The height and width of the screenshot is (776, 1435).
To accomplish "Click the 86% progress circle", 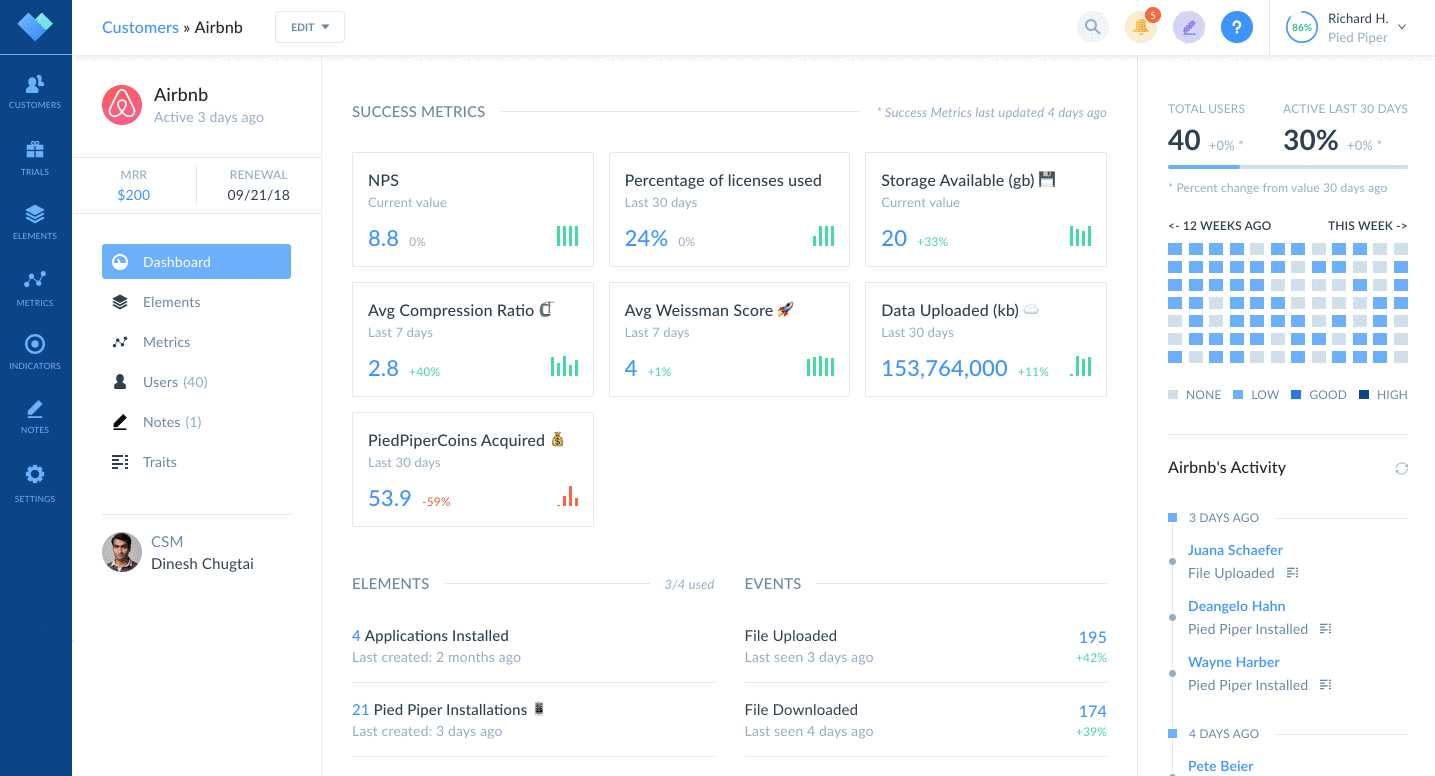I will [1302, 28].
